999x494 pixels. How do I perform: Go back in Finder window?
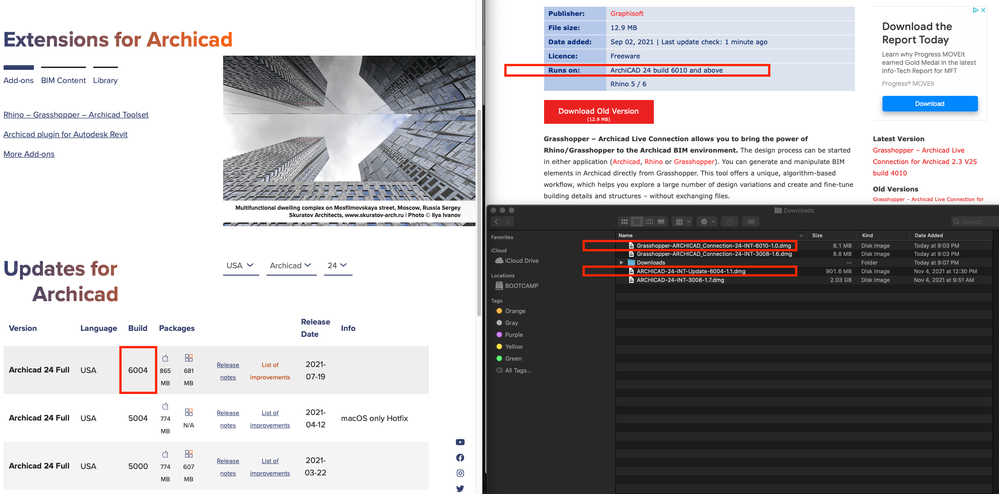(498, 222)
